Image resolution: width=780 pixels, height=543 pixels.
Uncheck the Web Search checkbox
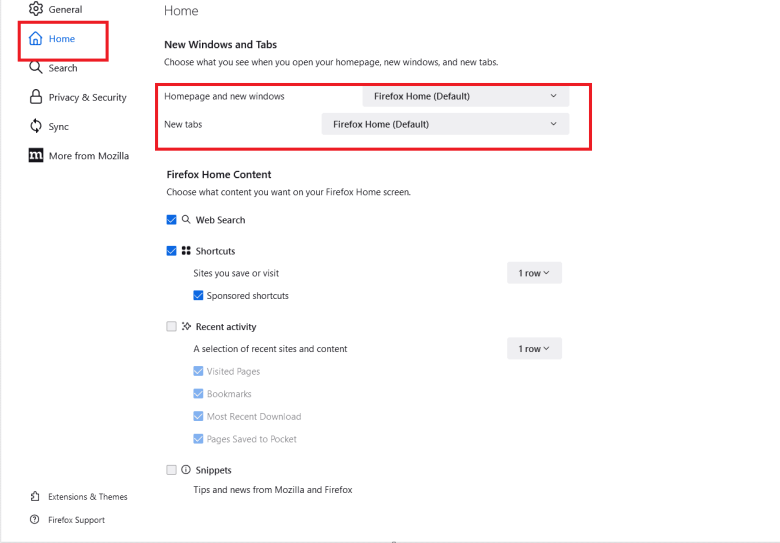click(171, 220)
